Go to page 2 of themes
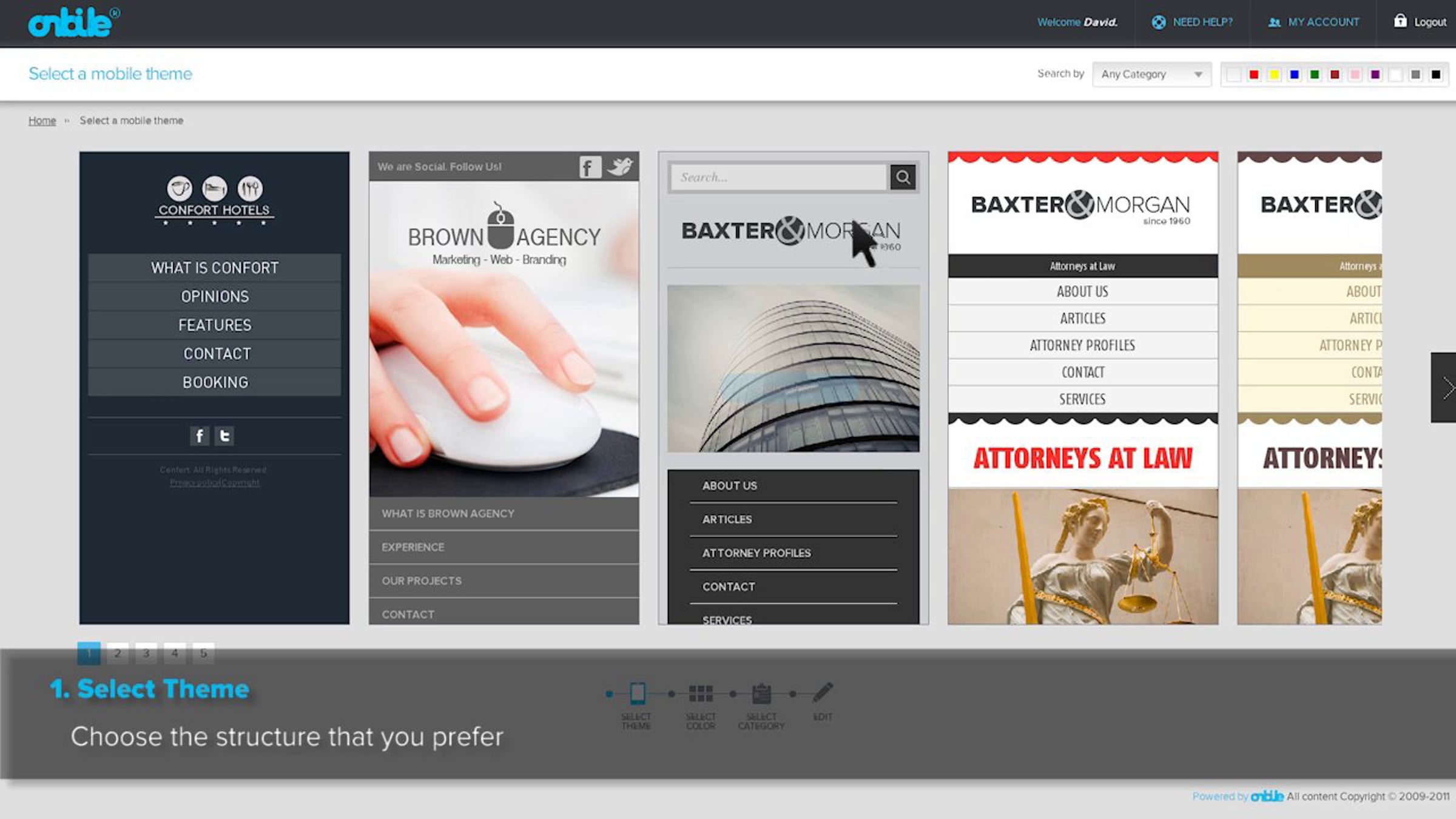Screen dimensions: 1456x819 tap(118, 653)
